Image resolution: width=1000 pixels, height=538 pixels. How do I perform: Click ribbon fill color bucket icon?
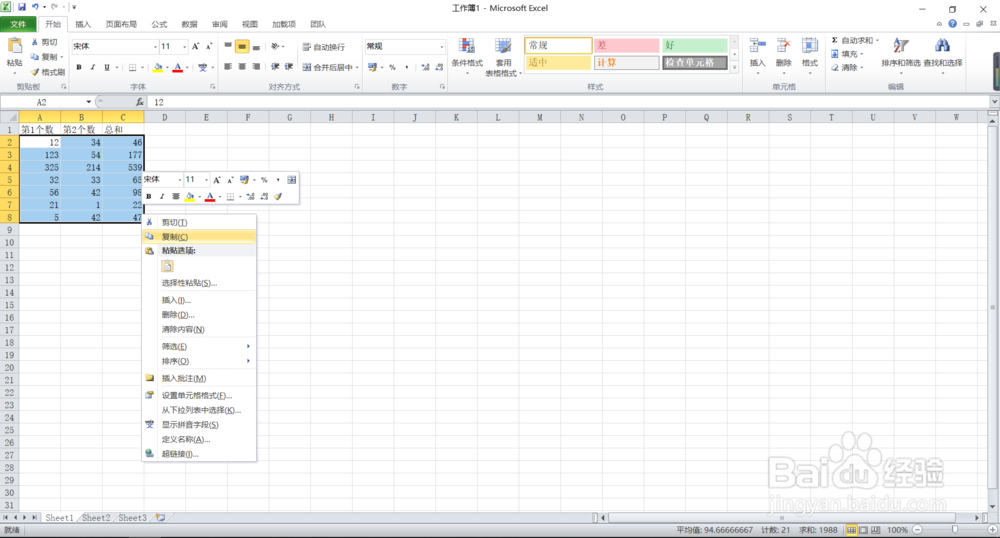[158, 67]
